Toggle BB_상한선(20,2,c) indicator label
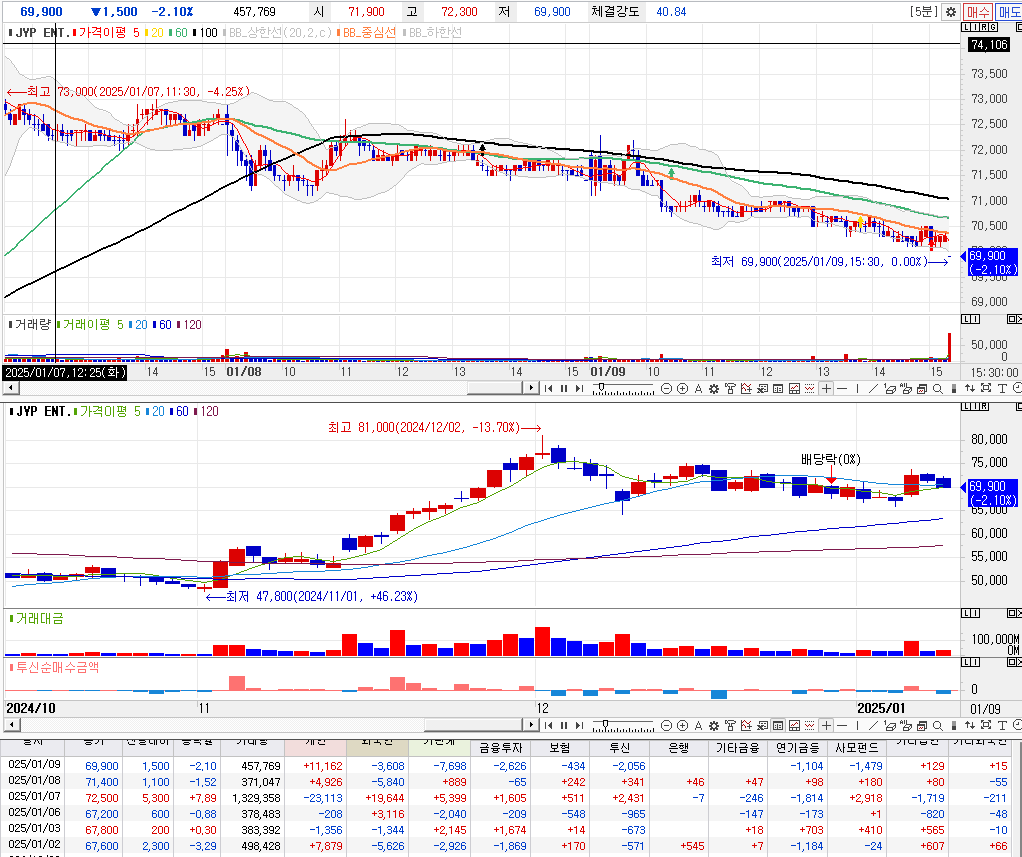The width and height of the screenshot is (1022, 857). click(x=278, y=33)
